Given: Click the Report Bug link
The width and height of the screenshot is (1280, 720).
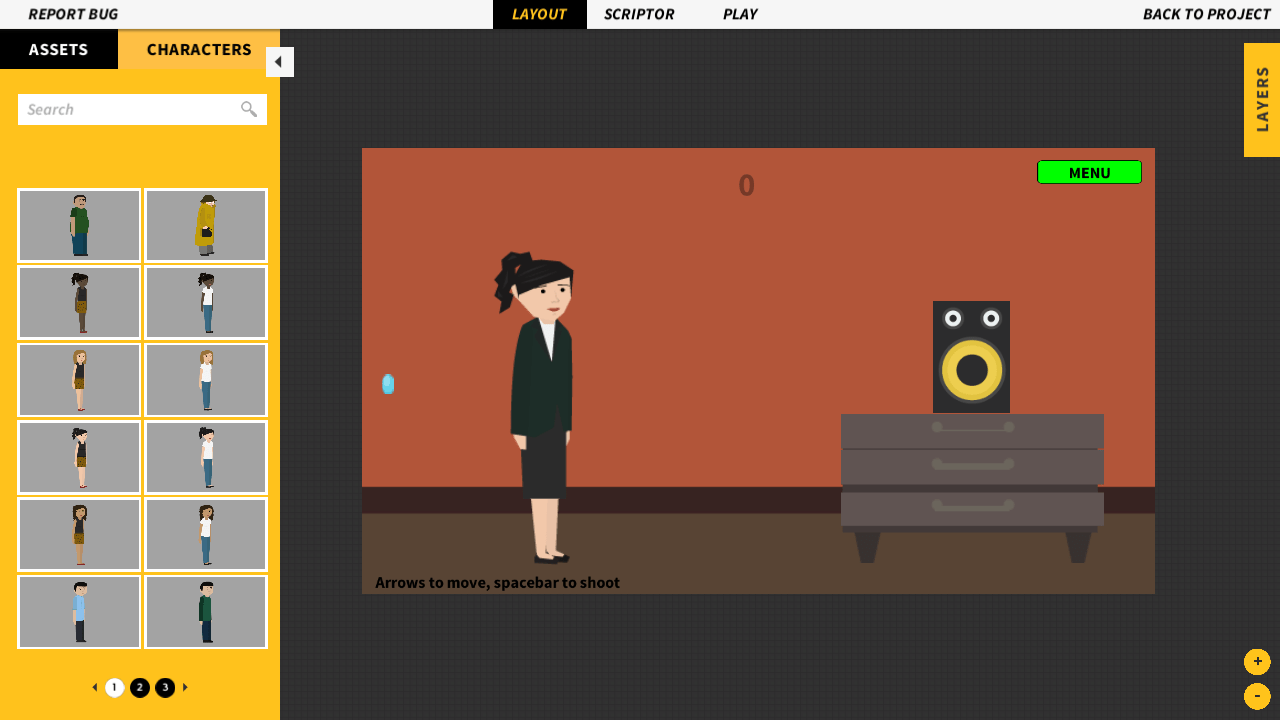Looking at the screenshot, I should coord(73,14).
